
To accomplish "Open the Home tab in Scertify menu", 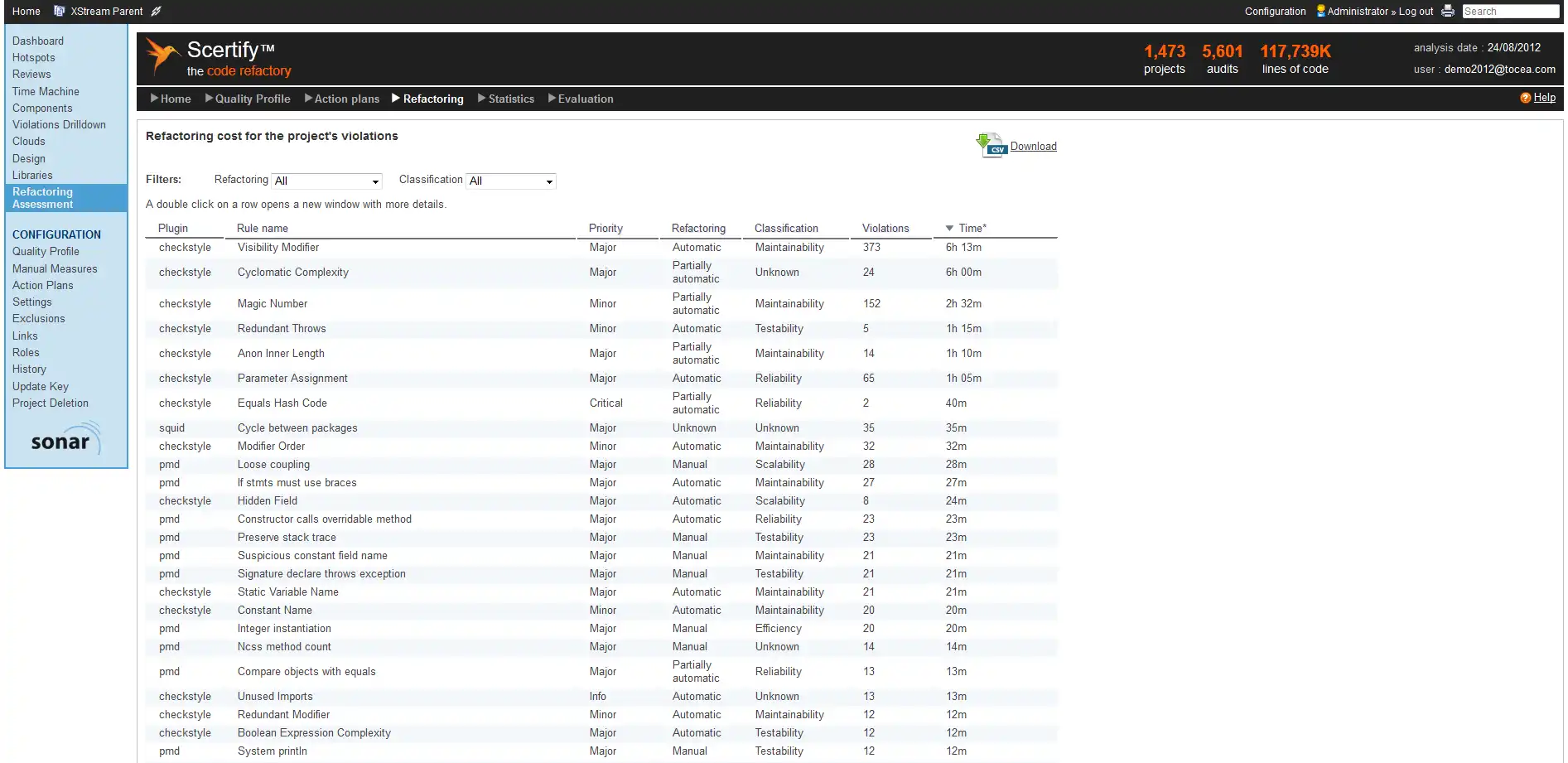I will (x=171, y=99).
